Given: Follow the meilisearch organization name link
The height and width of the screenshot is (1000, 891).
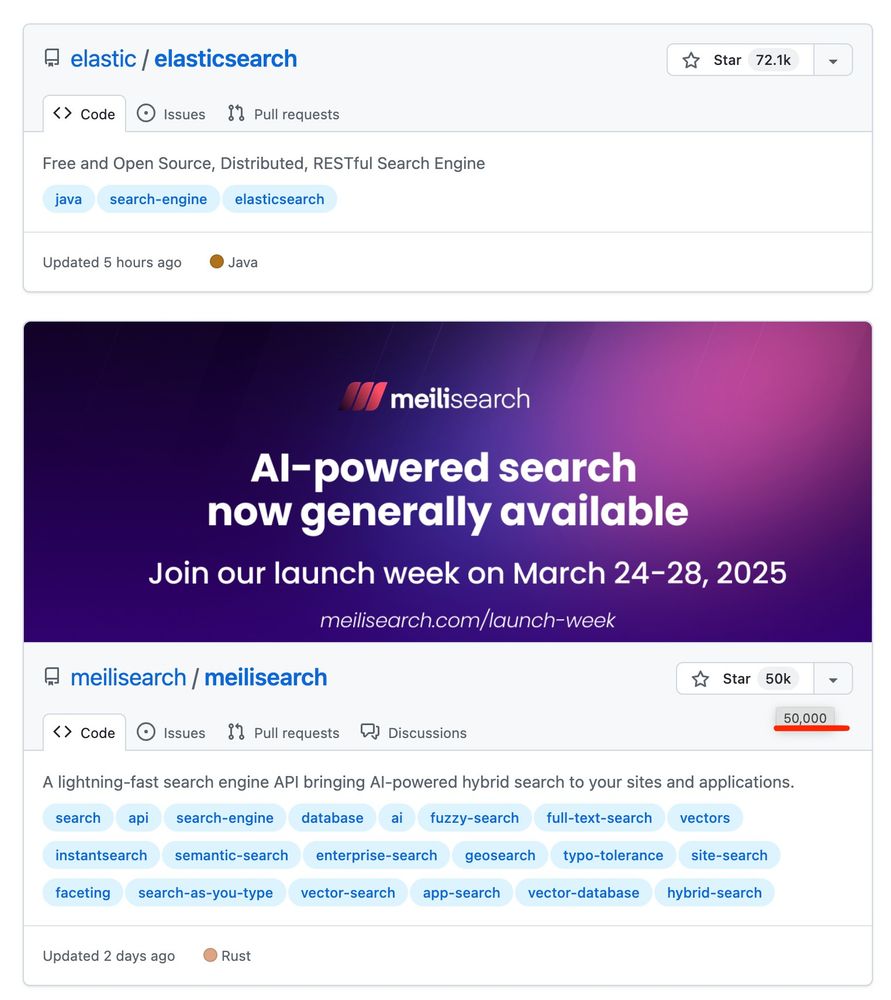Looking at the screenshot, I should pyautogui.click(x=128, y=677).
